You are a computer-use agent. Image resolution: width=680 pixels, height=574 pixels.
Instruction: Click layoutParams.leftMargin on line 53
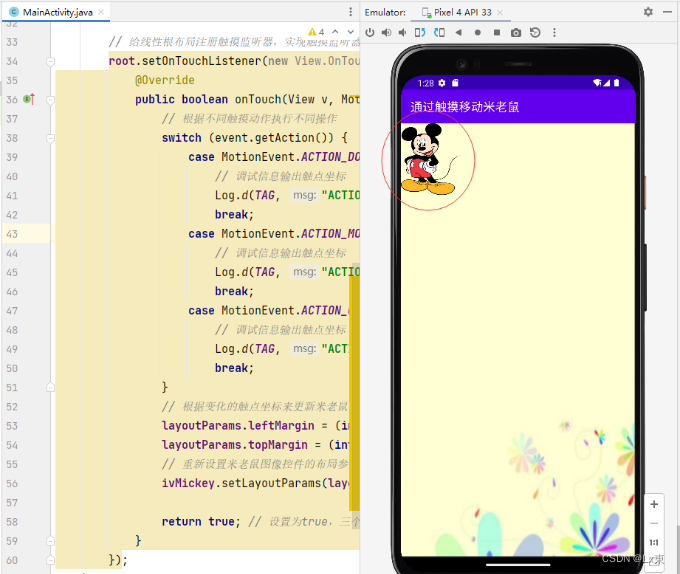click(238, 426)
